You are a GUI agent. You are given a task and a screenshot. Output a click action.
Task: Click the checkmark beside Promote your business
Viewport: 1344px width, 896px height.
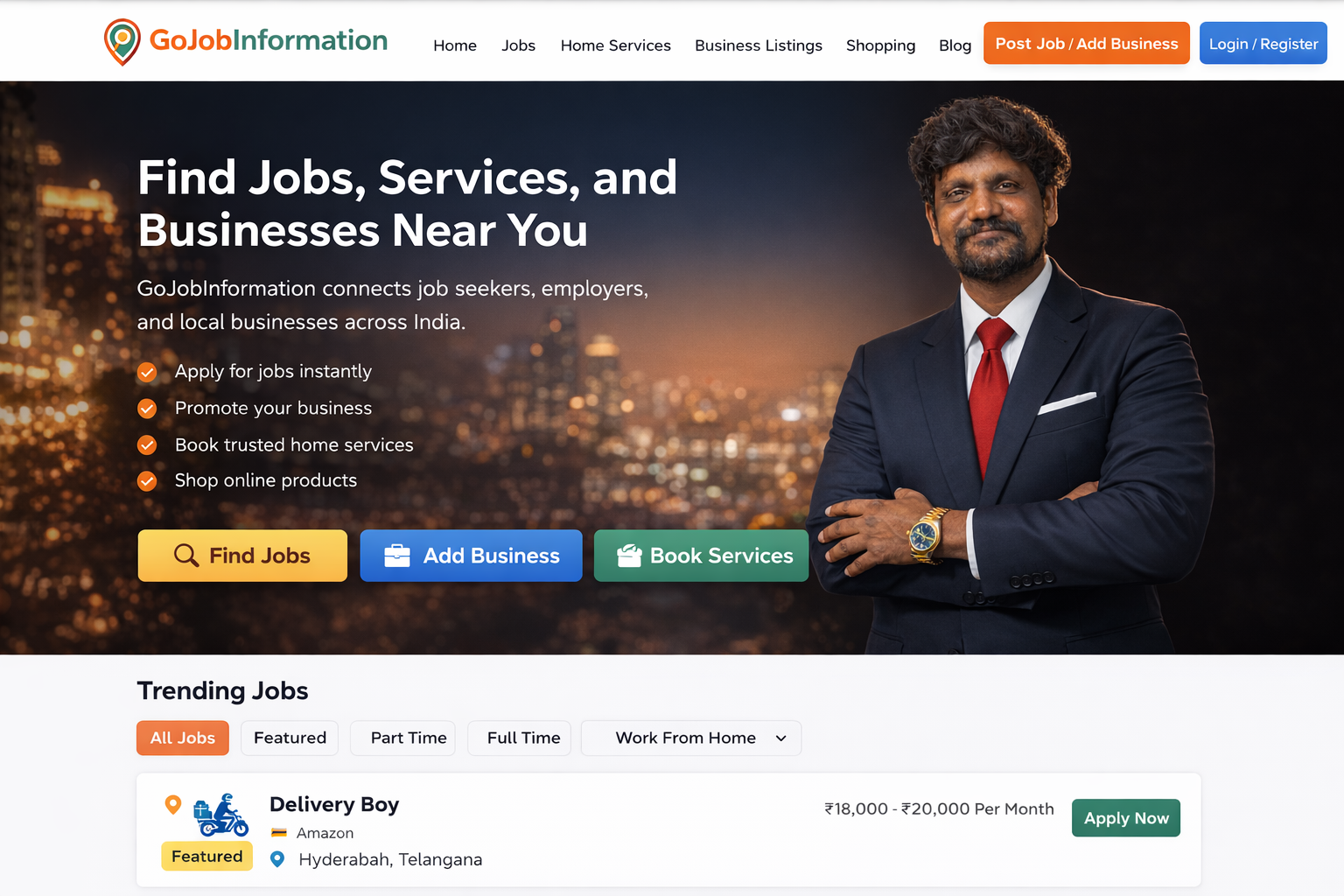click(x=147, y=409)
